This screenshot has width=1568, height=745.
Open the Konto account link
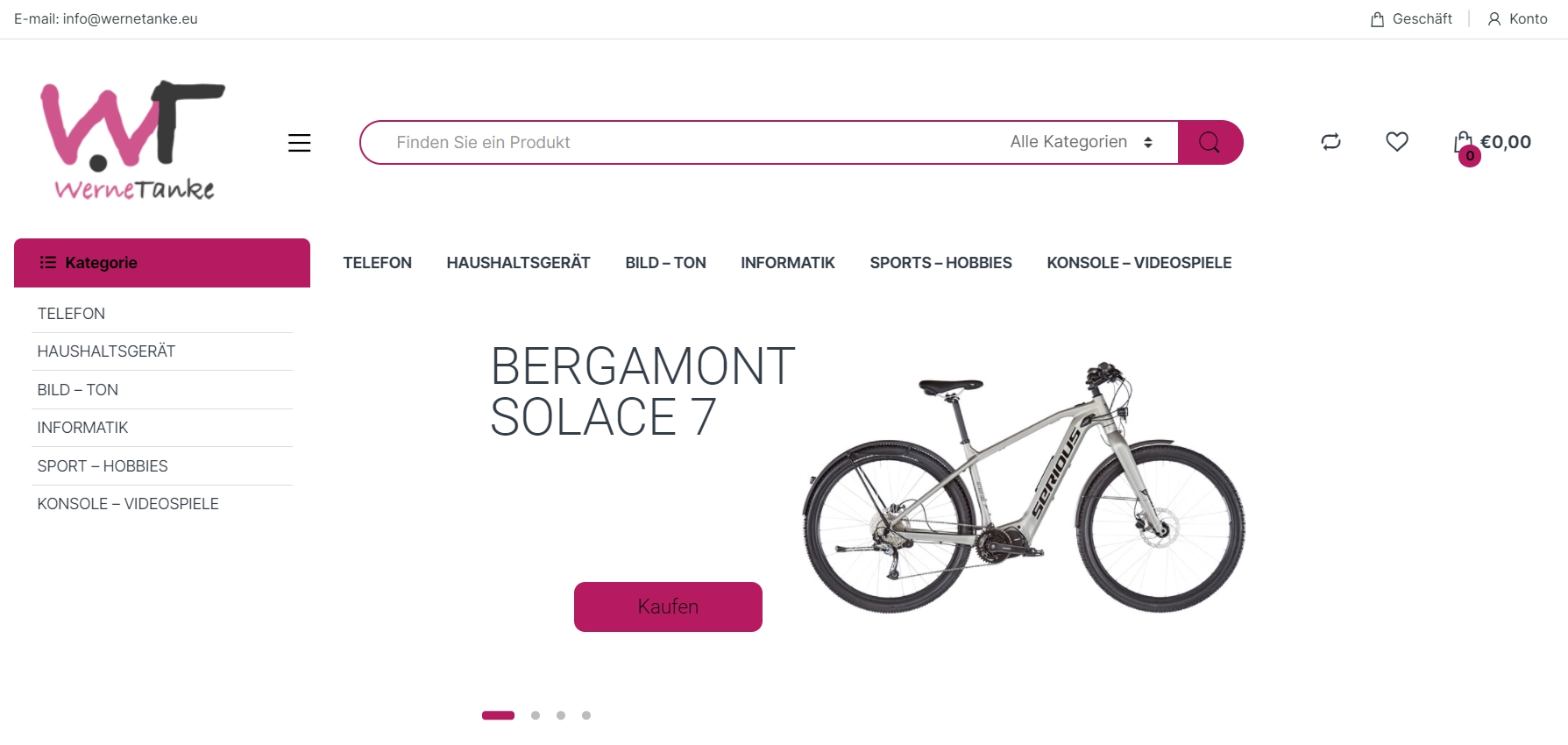1518,18
